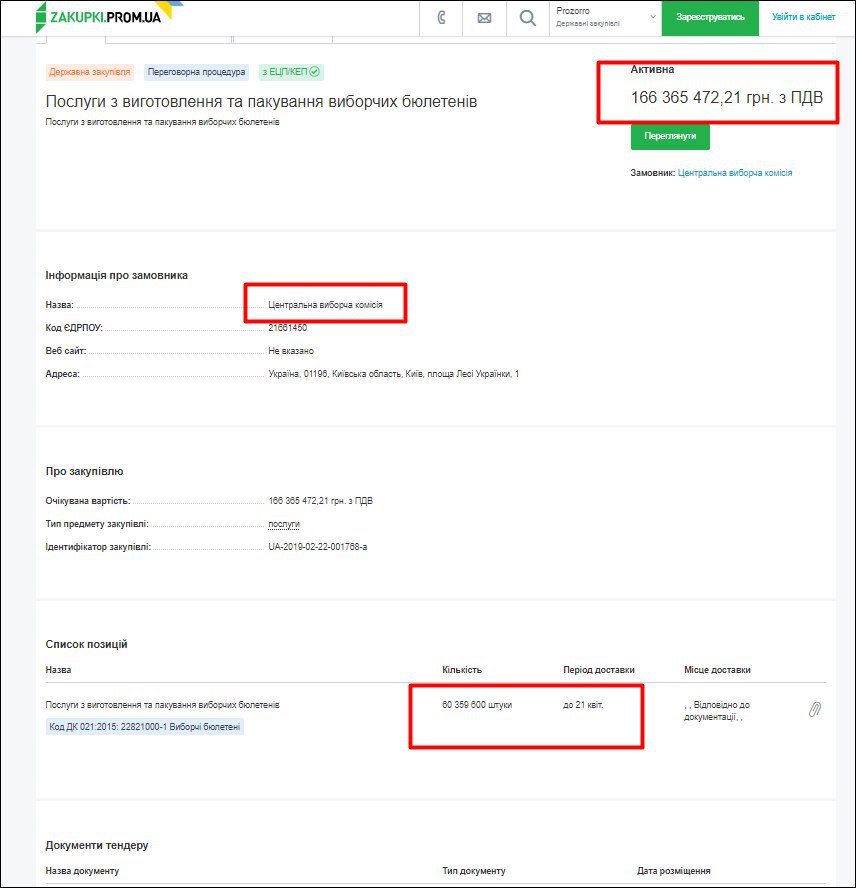Select Очікувана вартість value in Про закупівлю
The image size is (856, 888).
point(321,501)
